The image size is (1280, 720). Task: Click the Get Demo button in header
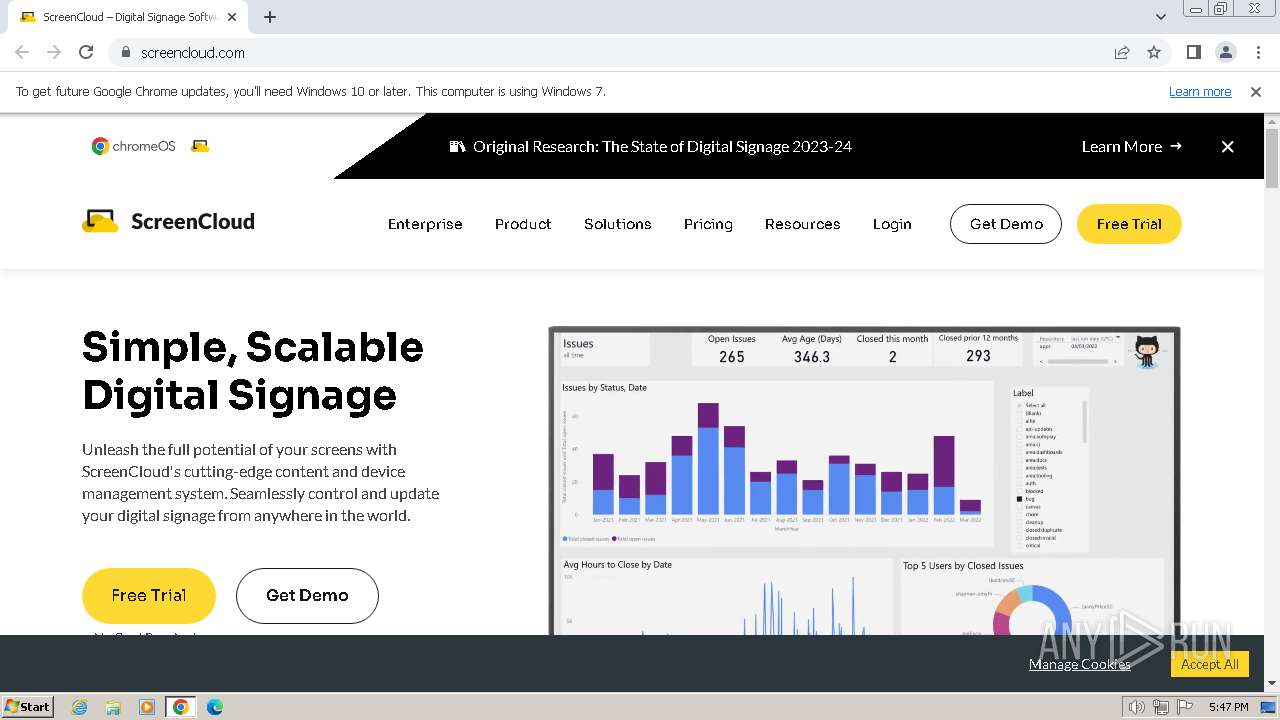point(1006,224)
